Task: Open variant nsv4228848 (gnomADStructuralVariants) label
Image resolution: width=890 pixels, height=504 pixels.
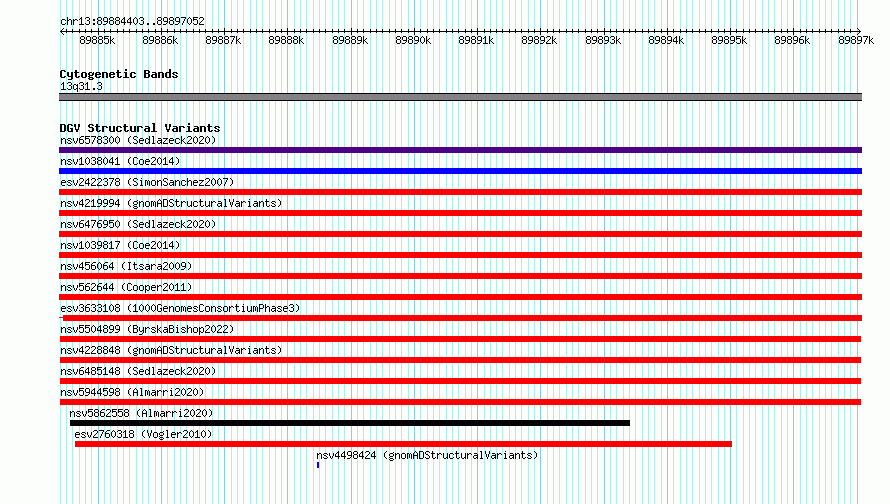Action: pos(171,350)
